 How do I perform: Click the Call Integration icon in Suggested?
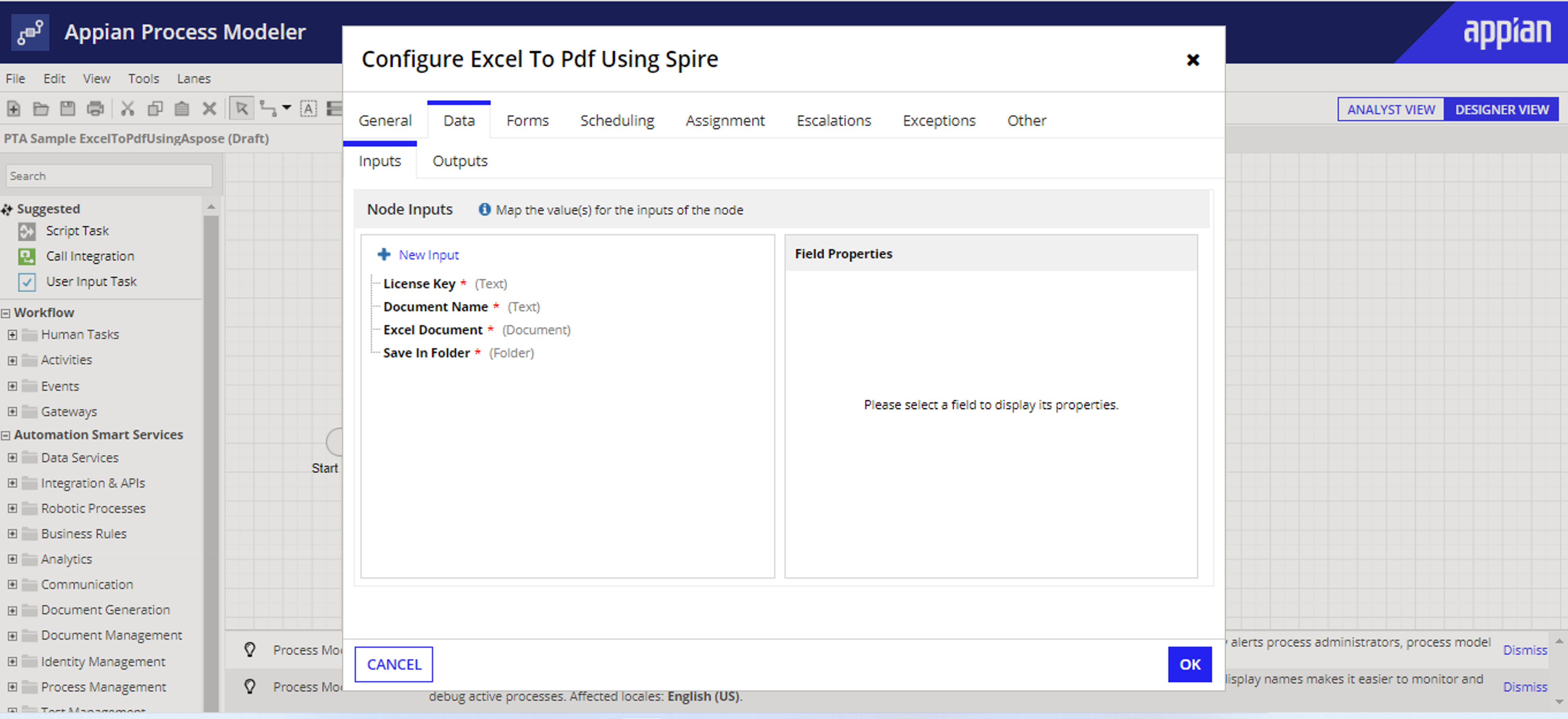coord(27,256)
